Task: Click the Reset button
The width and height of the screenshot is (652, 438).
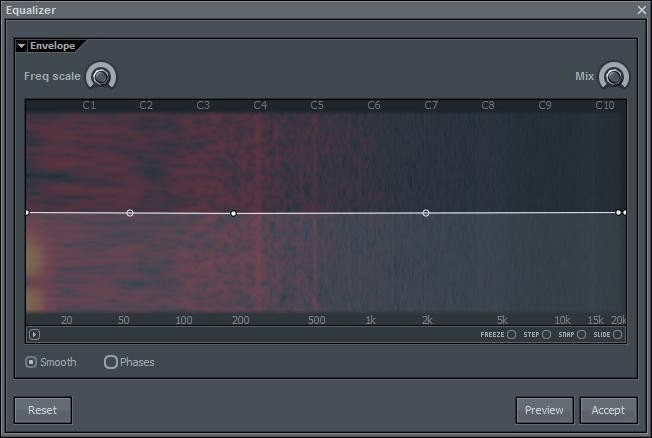Action: tap(43, 410)
